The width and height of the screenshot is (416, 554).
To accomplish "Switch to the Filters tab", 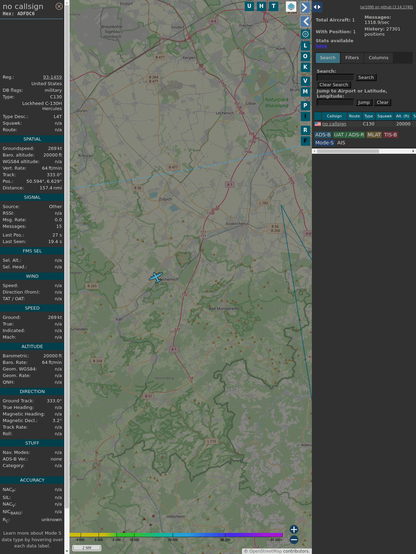I will 352,58.
